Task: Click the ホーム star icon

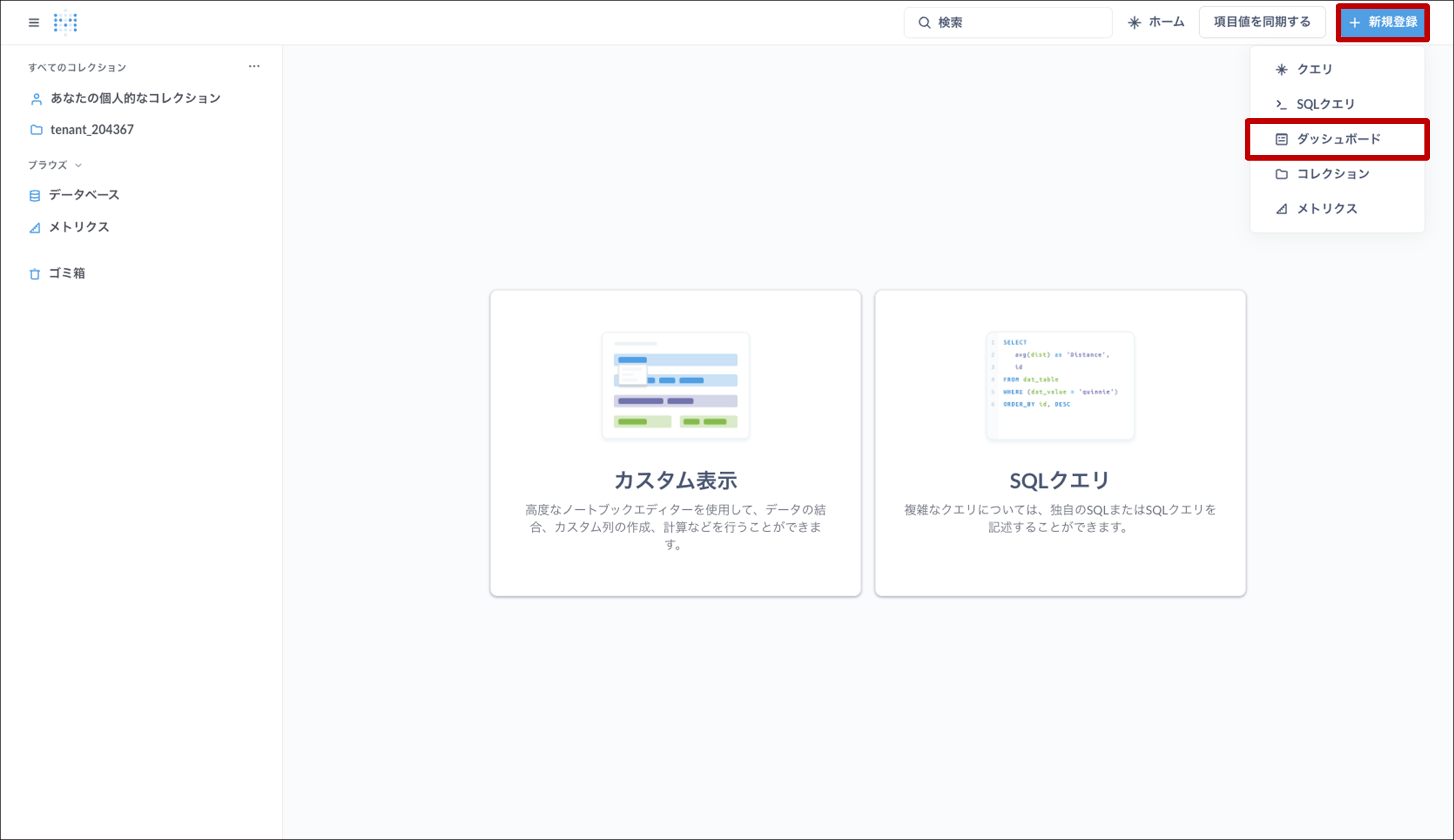Action: pyautogui.click(x=1134, y=22)
